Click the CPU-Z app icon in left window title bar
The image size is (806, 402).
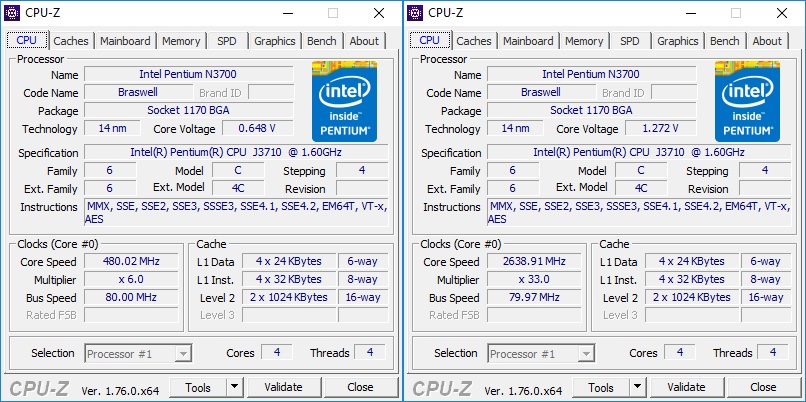(12, 13)
